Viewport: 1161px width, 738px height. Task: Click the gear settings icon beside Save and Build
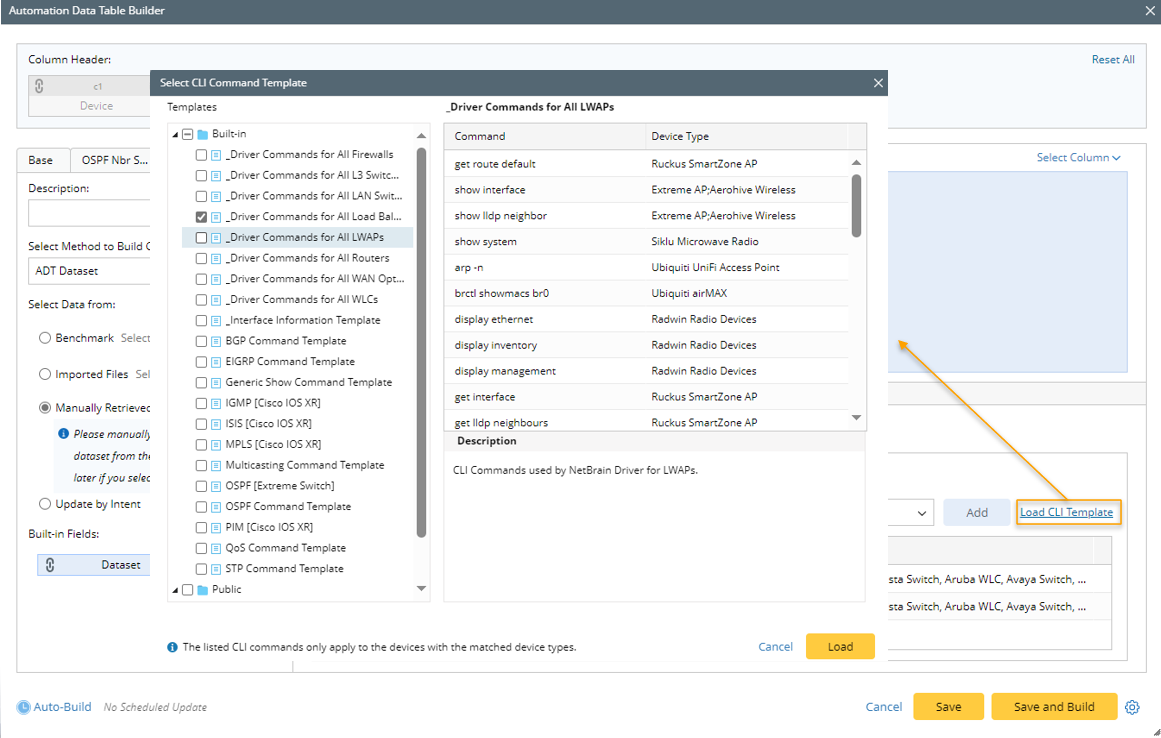(x=1132, y=707)
